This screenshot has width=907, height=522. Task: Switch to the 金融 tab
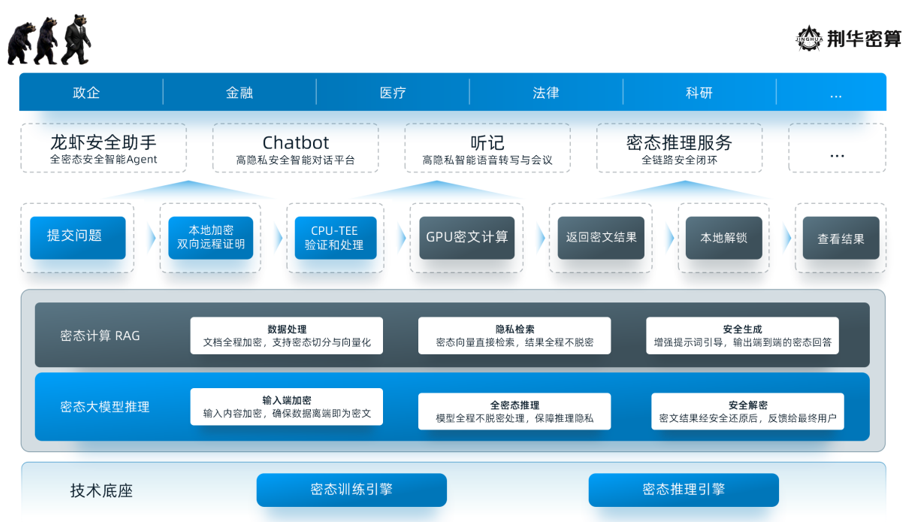pos(239,93)
